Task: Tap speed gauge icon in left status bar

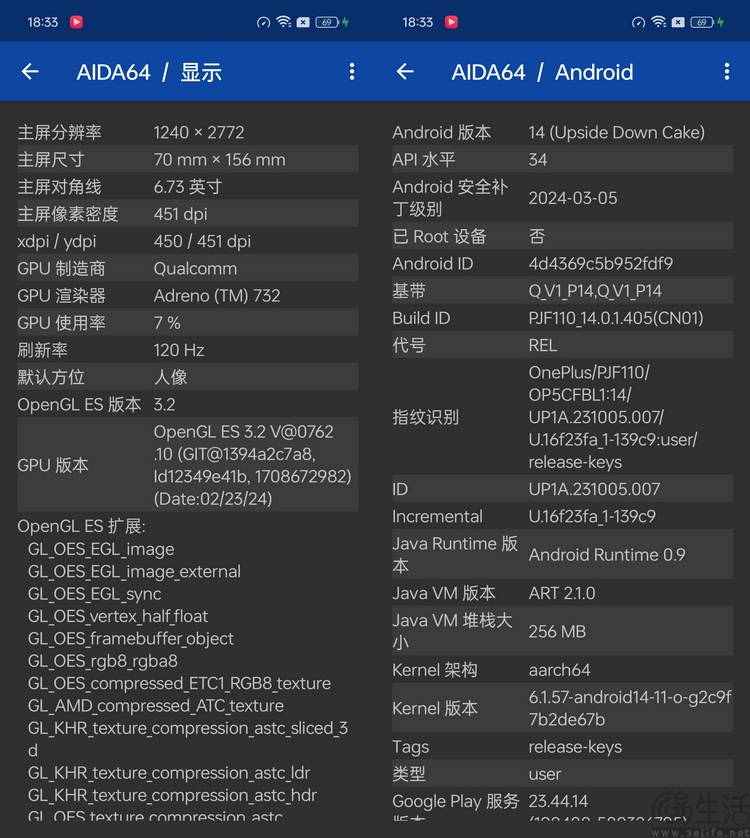Action: click(263, 22)
